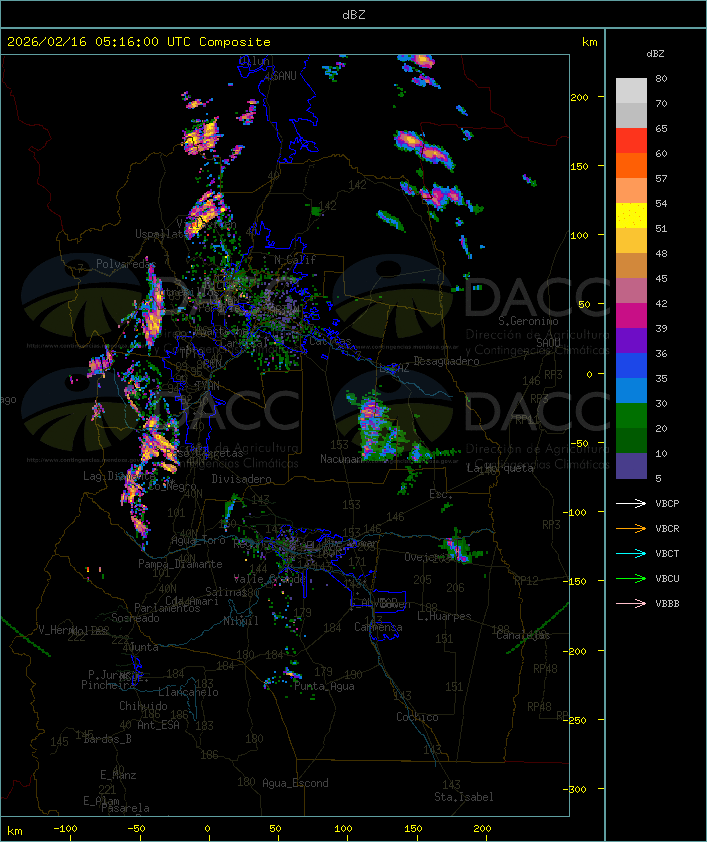Click the S.Geronimo map label
707x842 pixels.
(528, 321)
